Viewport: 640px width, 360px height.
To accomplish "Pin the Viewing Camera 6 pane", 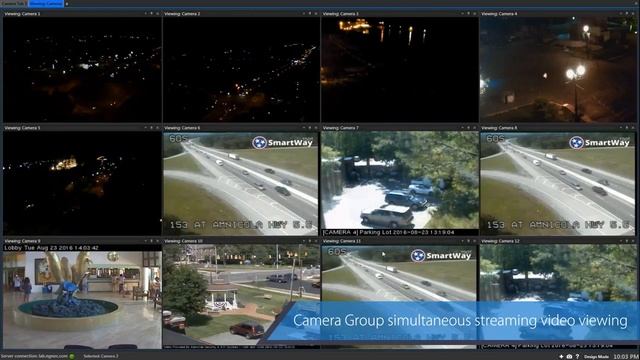I will 310,128.
